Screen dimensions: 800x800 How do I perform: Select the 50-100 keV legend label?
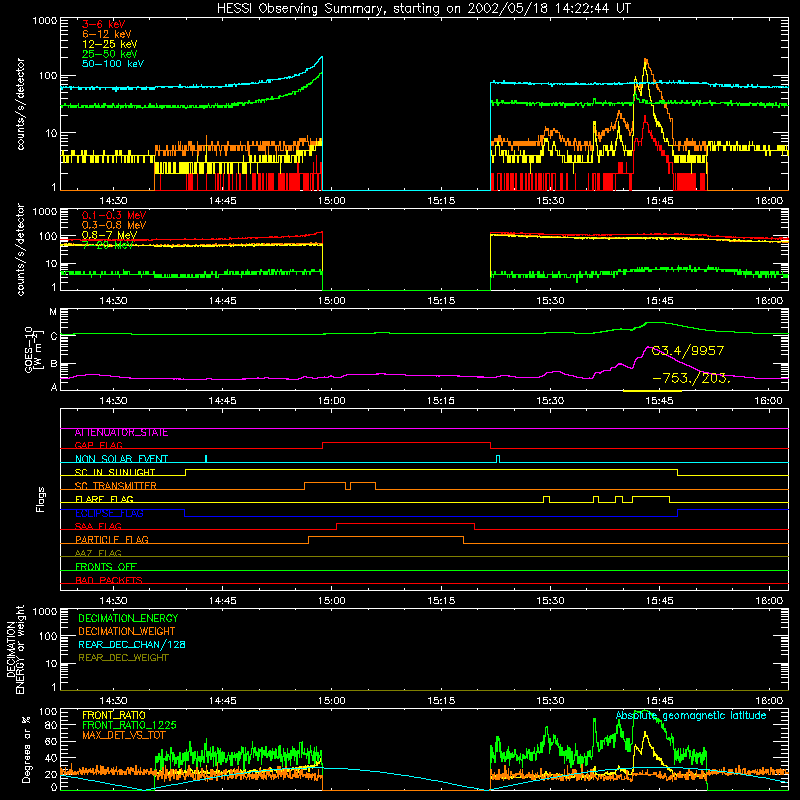[x=113, y=64]
